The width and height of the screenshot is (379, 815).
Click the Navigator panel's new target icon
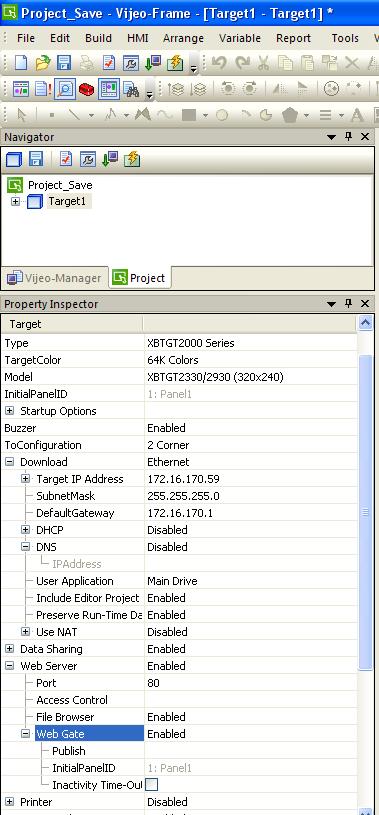coord(14,160)
